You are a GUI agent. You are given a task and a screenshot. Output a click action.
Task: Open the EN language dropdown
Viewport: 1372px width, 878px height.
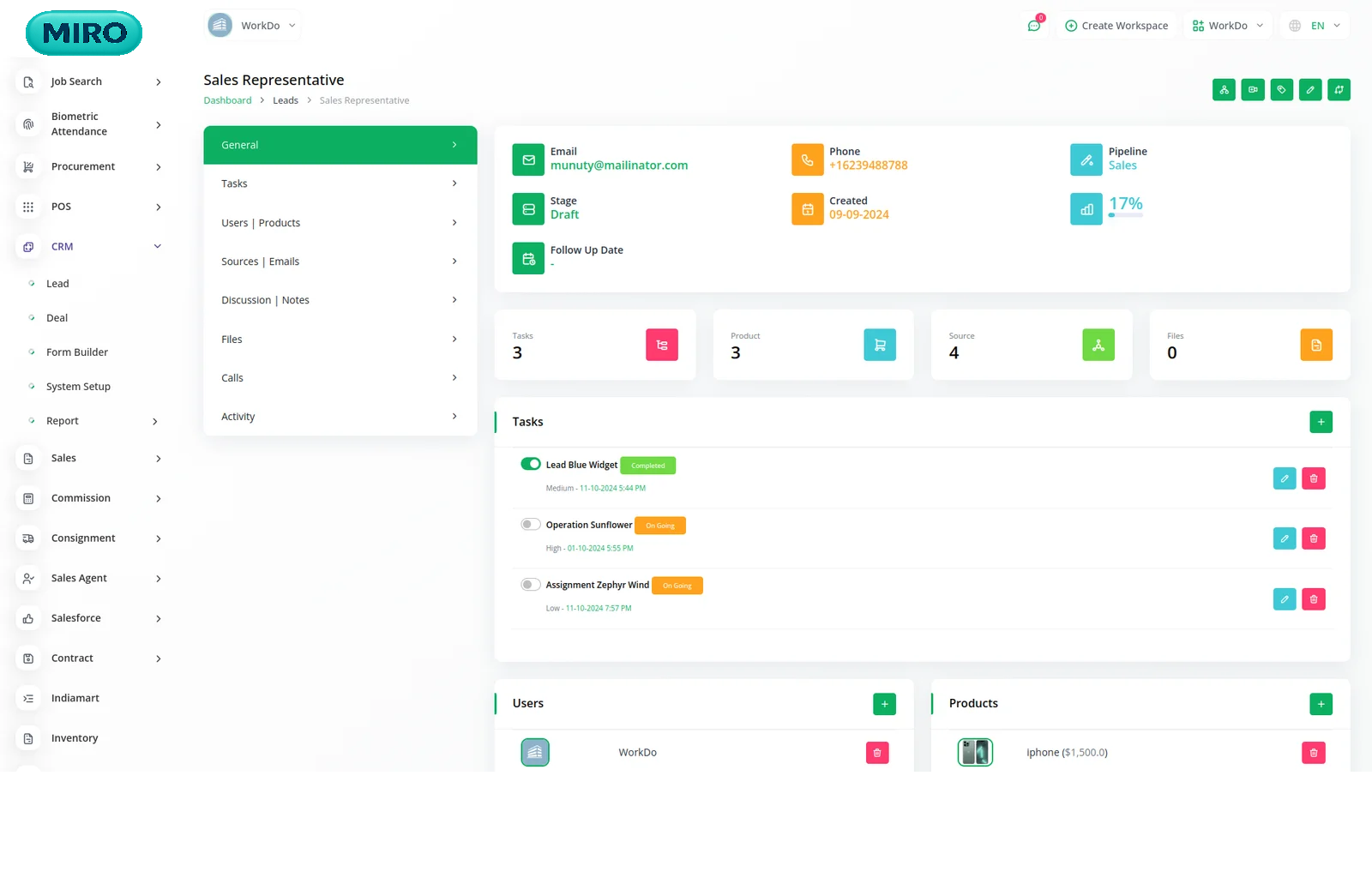(x=1315, y=26)
